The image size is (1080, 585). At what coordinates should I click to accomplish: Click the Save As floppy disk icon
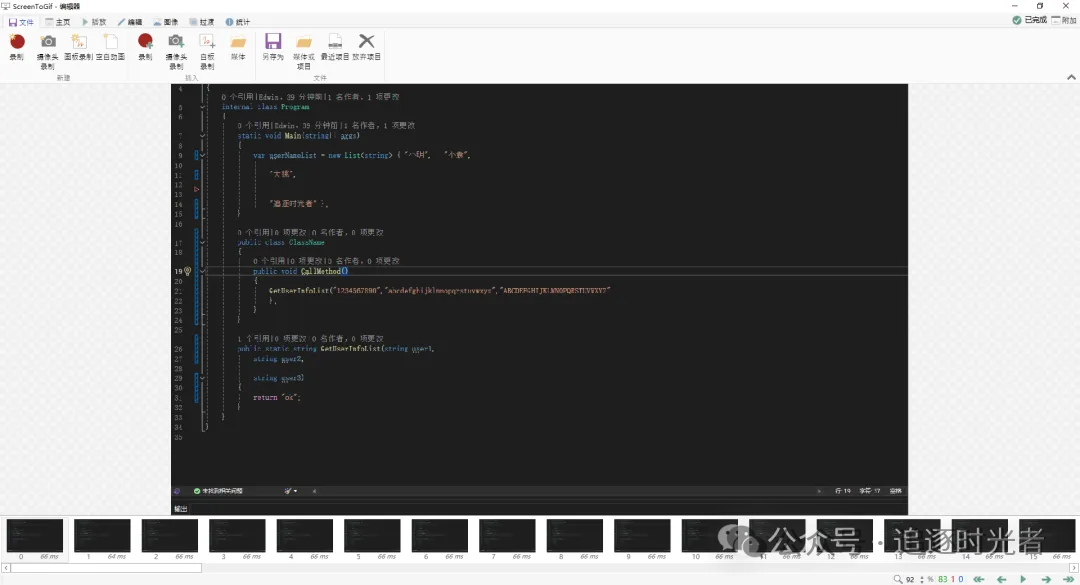(273, 42)
